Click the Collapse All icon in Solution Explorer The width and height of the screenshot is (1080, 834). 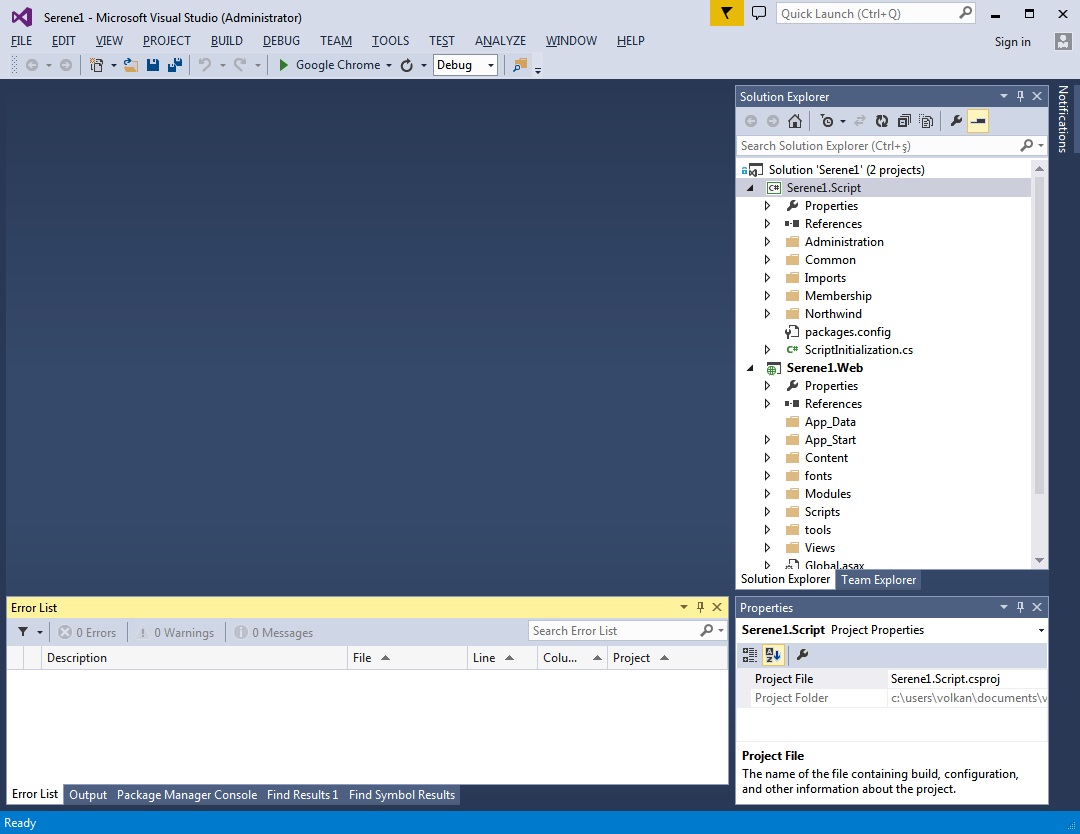click(904, 121)
